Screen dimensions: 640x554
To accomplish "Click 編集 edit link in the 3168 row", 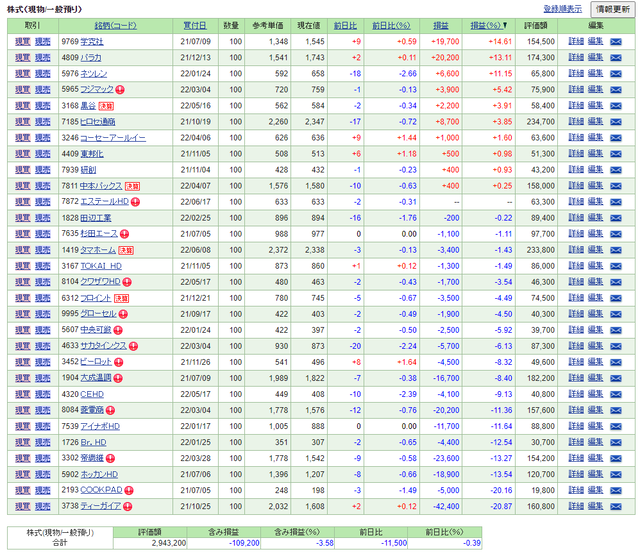I will [595, 105].
